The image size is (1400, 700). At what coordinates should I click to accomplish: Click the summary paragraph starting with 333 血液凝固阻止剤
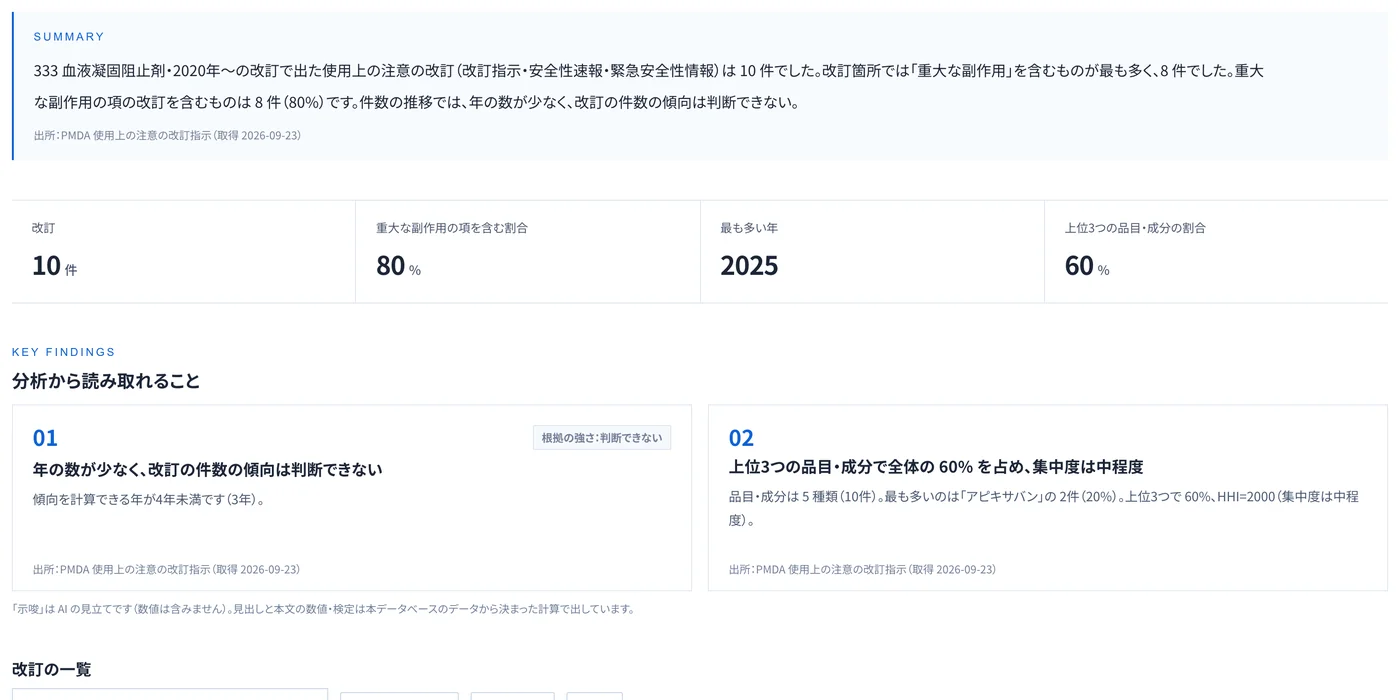pyautogui.click(x=649, y=86)
